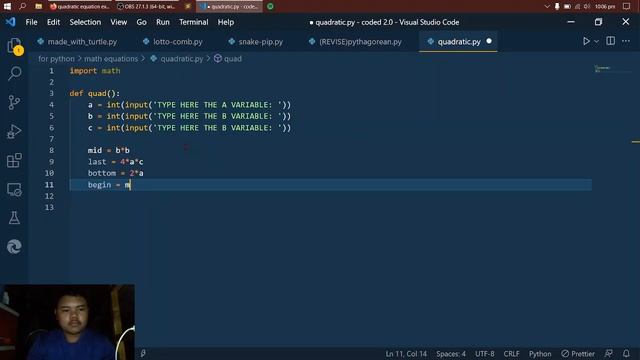Click on 'last = 4*a*c' line

116,162
